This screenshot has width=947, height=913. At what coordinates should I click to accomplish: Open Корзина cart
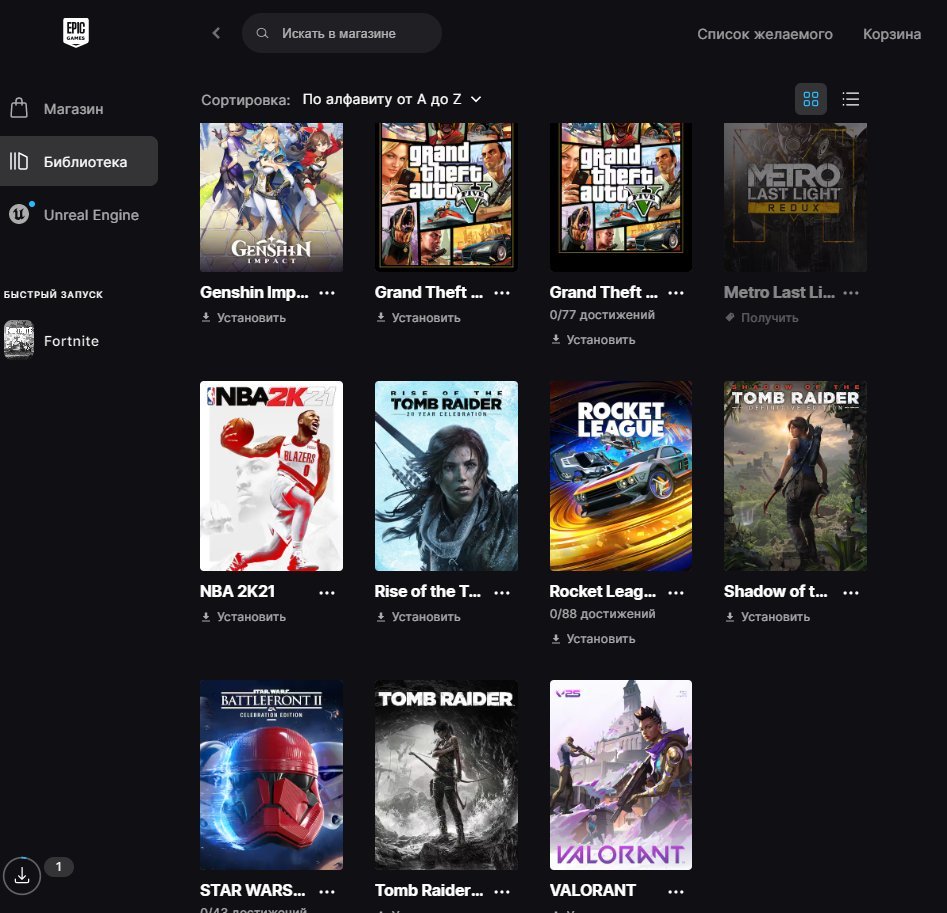(891, 34)
